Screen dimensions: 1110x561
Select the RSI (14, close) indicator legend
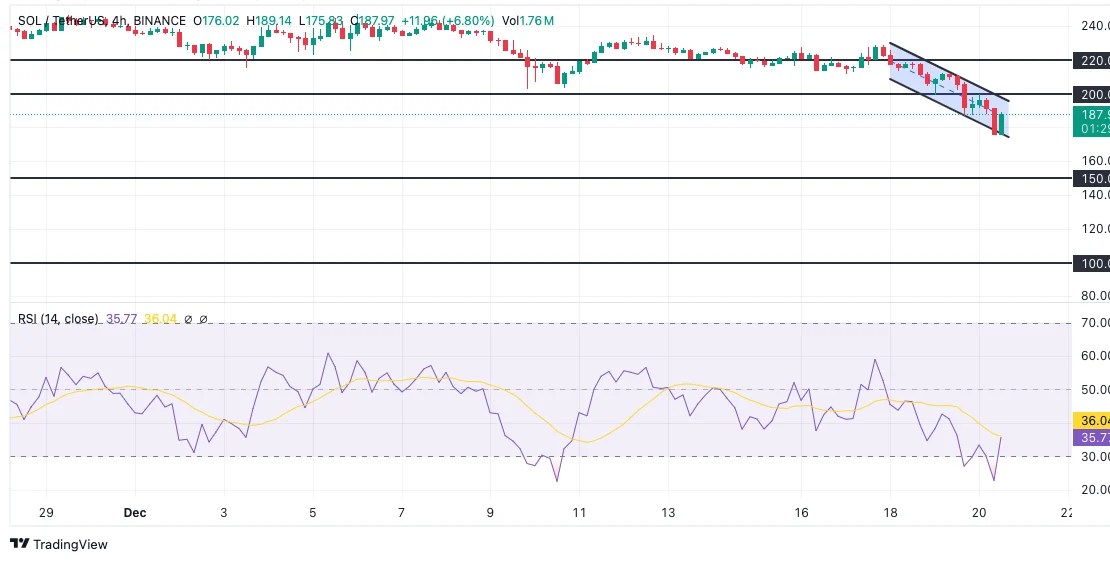pyautogui.click(x=58, y=319)
